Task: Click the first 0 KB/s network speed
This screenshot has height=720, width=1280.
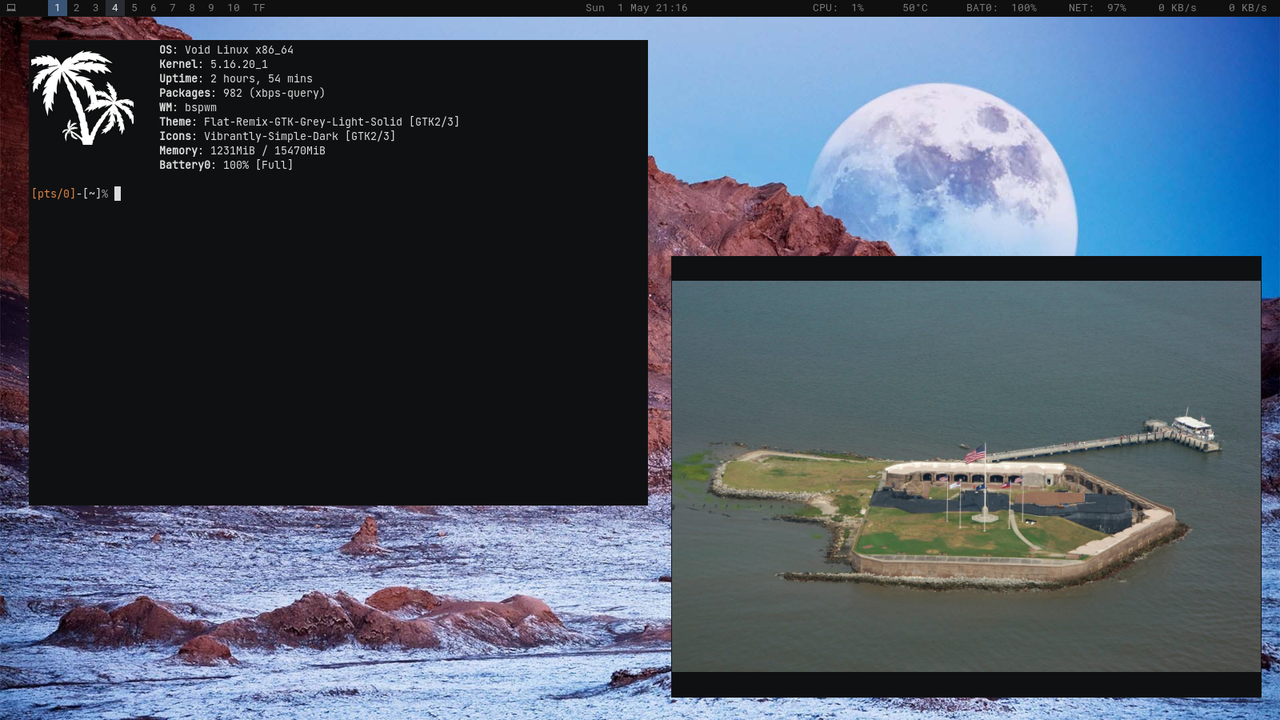Action: click(1177, 8)
